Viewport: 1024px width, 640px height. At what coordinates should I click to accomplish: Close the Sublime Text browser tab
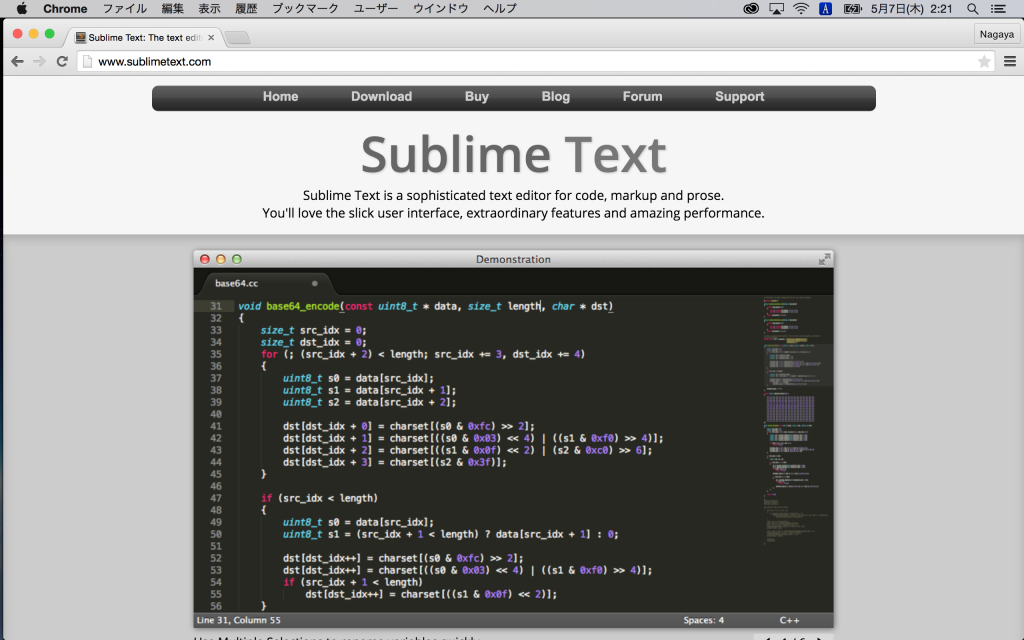[x=211, y=37]
